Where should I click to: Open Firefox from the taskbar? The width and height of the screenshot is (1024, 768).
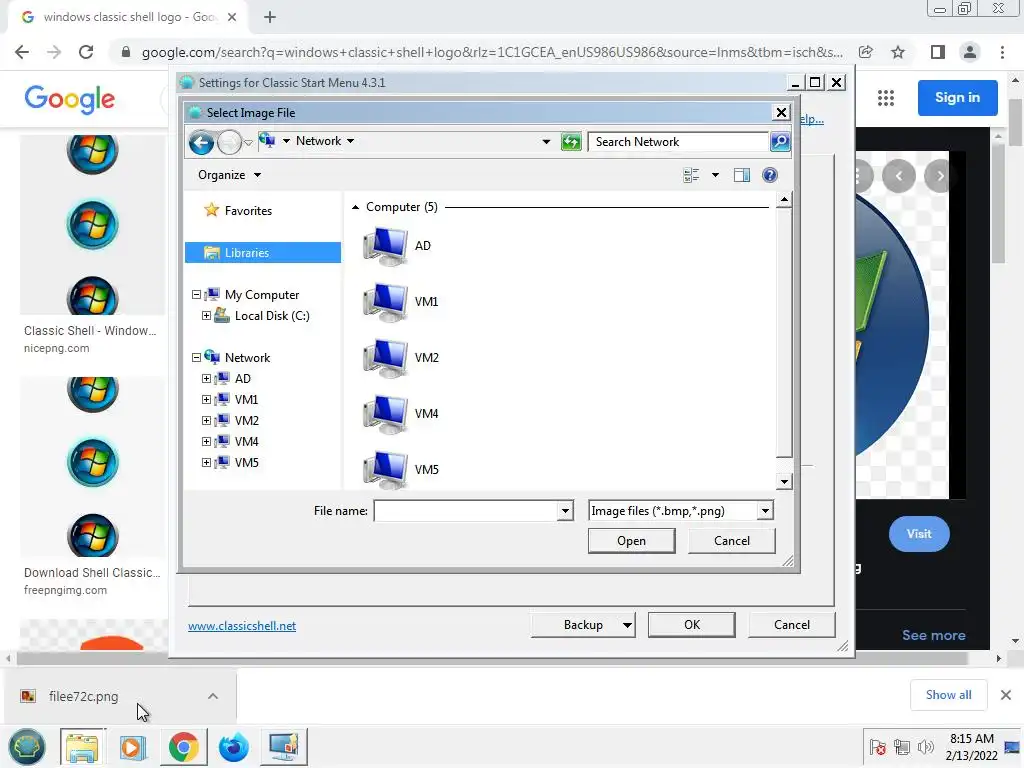tap(234, 746)
